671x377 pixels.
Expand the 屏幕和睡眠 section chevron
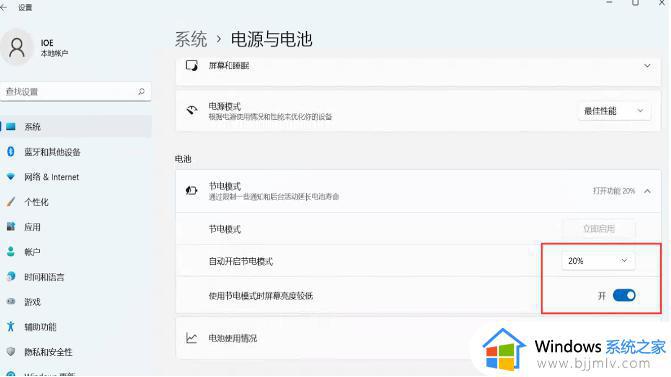coord(647,66)
